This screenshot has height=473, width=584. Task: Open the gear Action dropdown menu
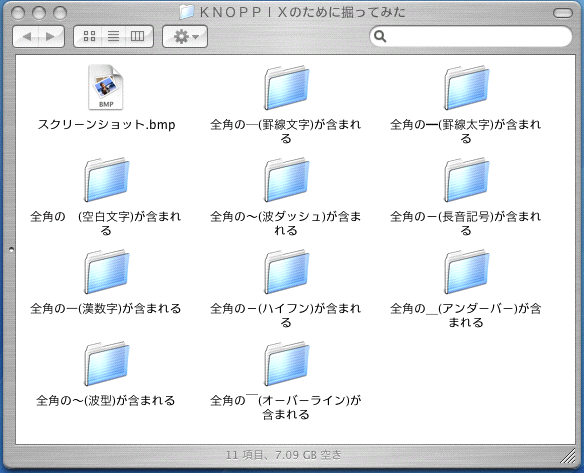185,36
